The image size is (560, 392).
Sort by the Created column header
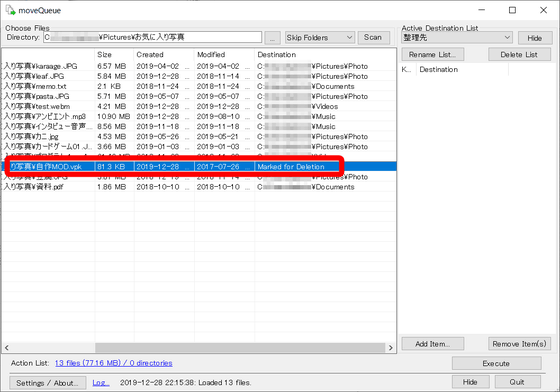164,55
